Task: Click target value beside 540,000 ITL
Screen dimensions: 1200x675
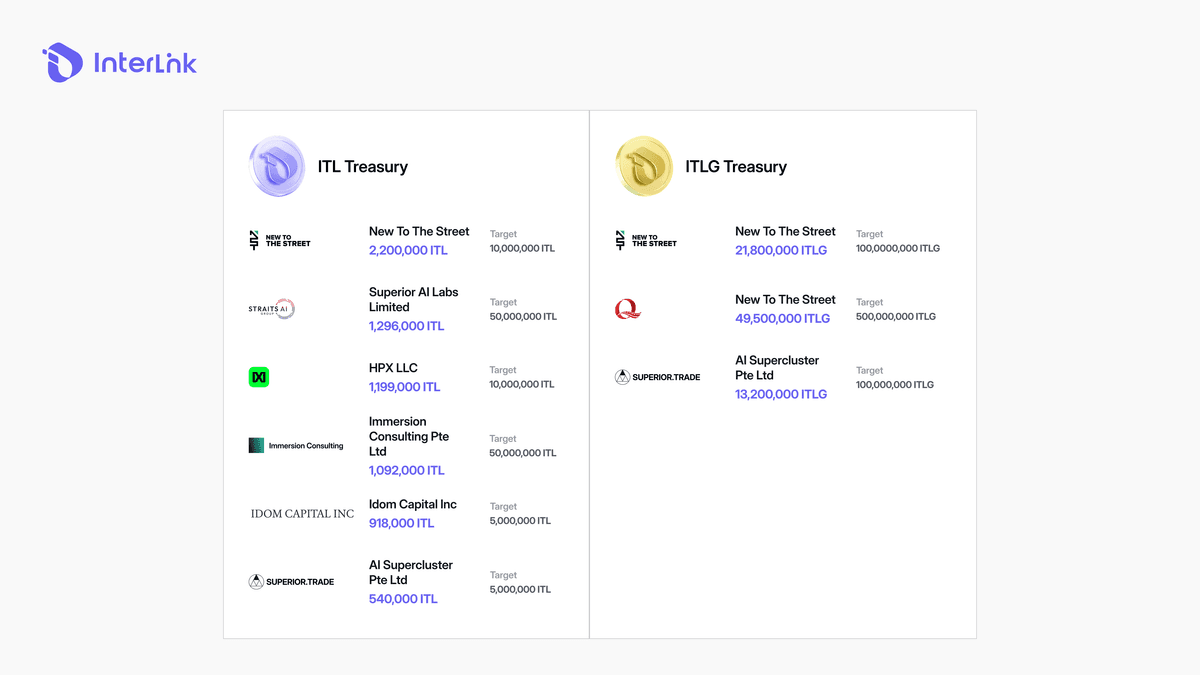Action: [x=520, y=589]
